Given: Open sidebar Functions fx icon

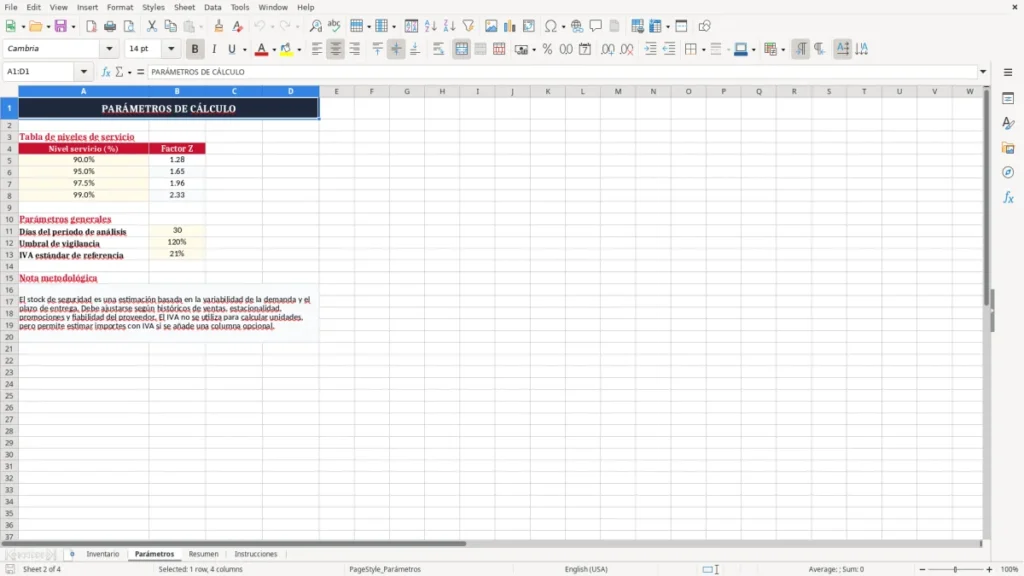Looking at the screenshot, I should click(1008, 197).
